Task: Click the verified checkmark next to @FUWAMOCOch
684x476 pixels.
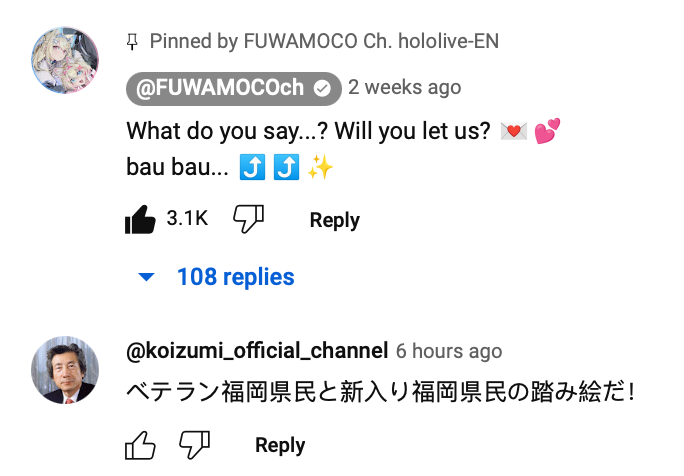Action: click(322, 89)
